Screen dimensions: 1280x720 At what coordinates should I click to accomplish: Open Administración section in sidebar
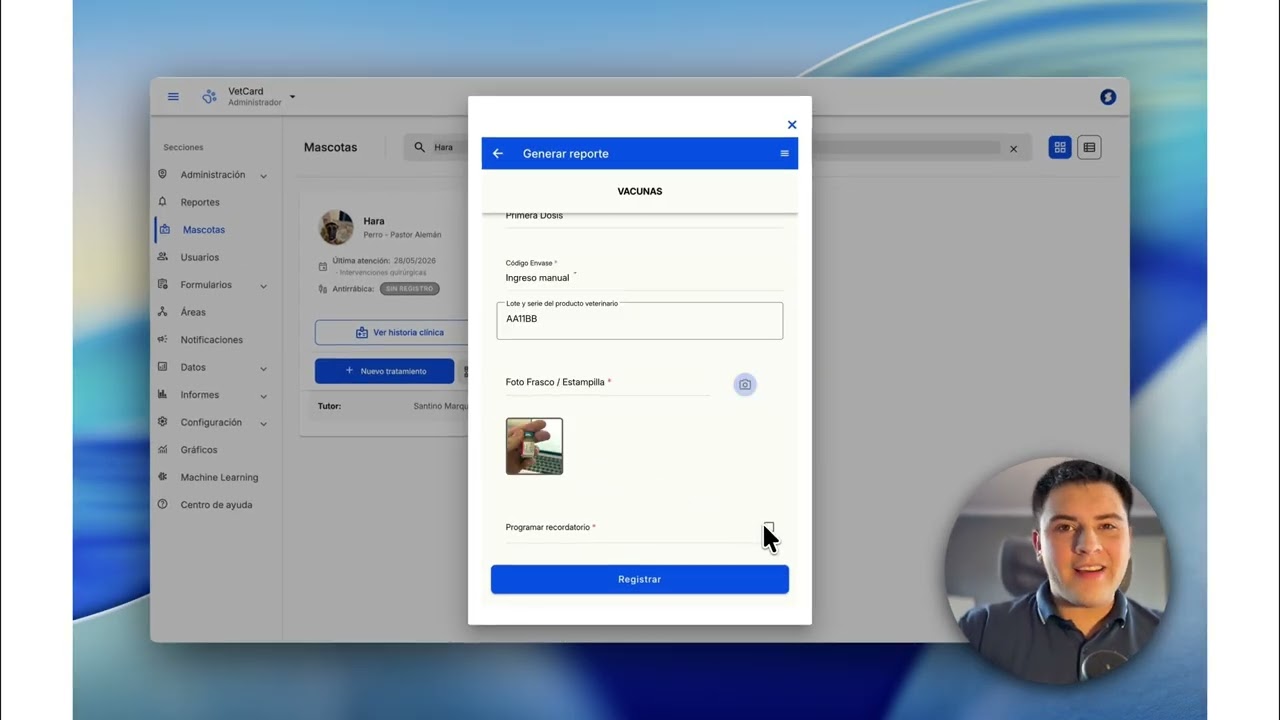pos(212,175)
